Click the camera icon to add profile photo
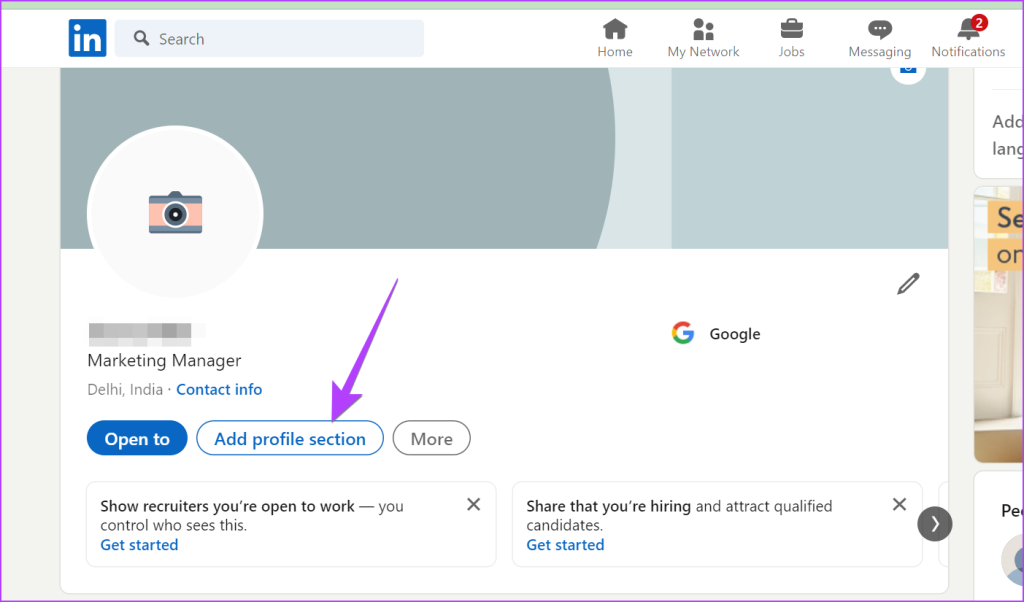This screenshot has height=602, width=1024. click(175, 212)
